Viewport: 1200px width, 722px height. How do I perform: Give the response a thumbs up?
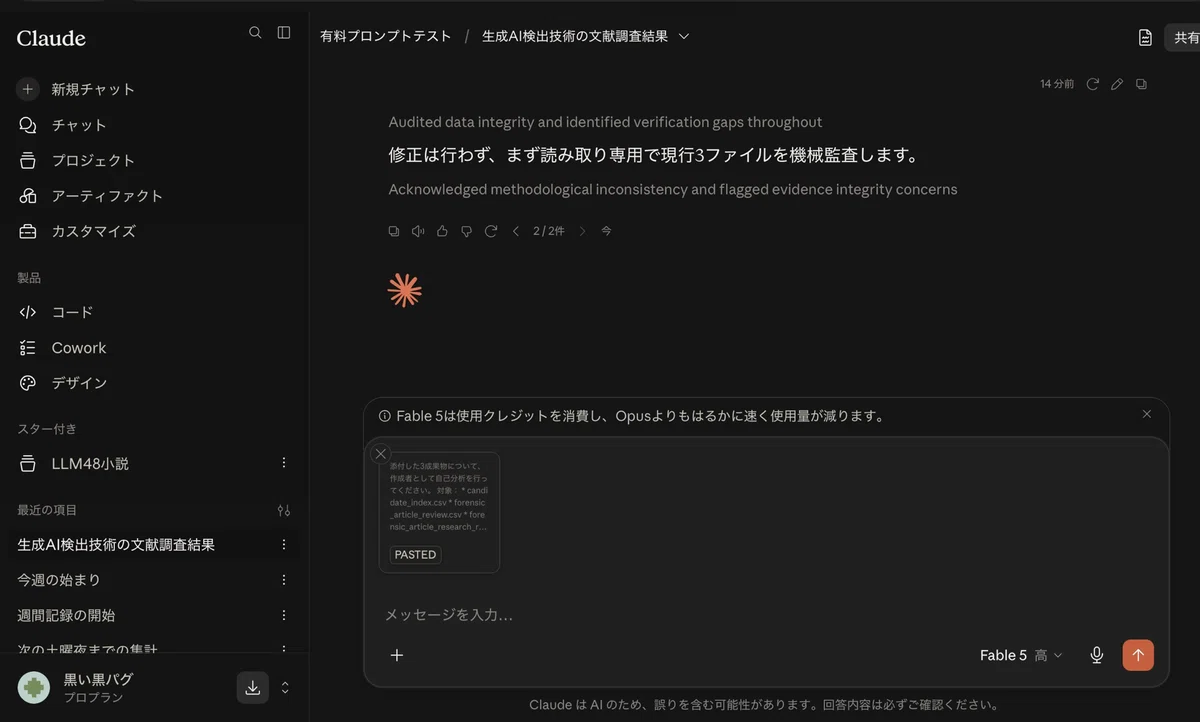[x=442, y=231]
